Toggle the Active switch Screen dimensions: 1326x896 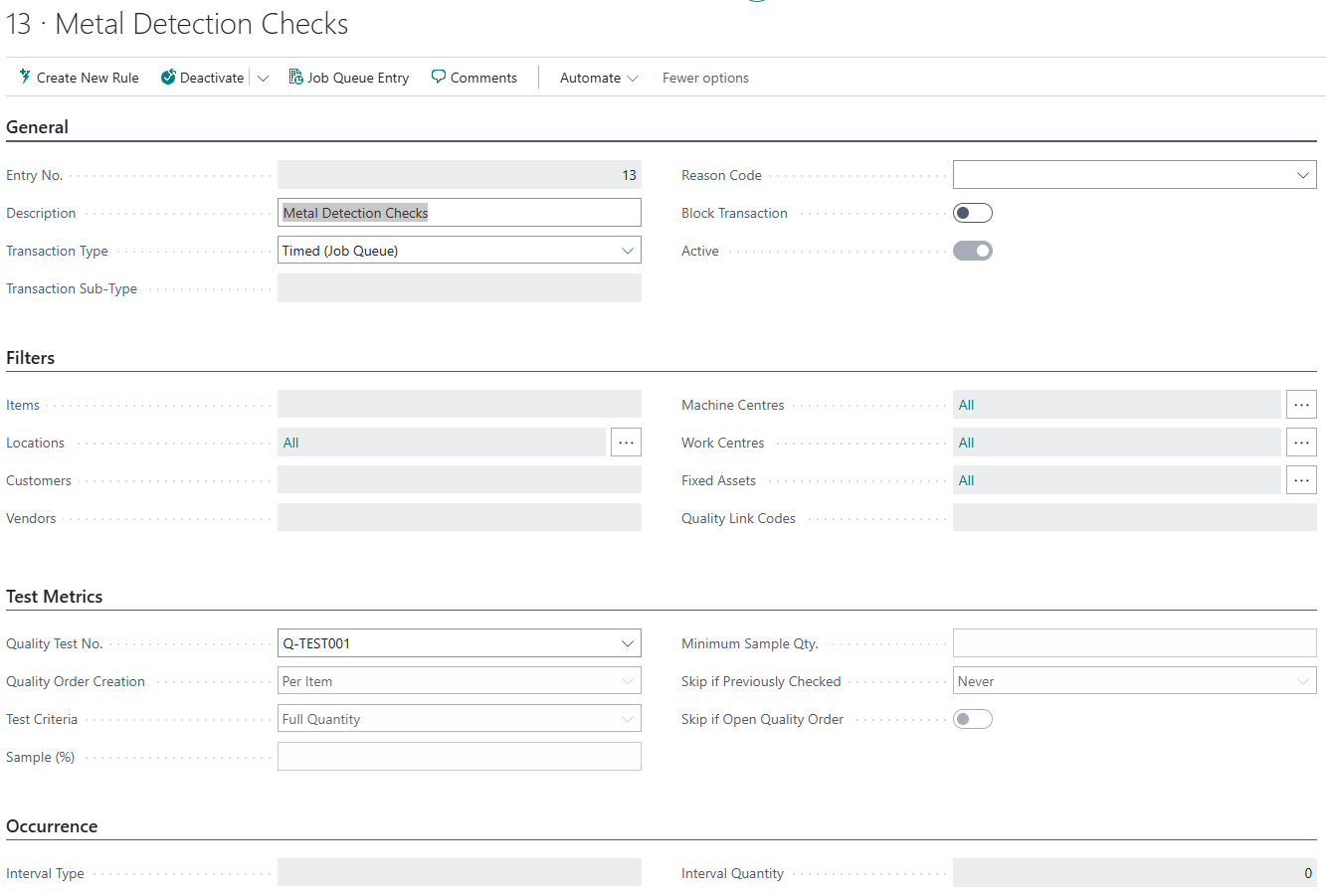point(972,251)
